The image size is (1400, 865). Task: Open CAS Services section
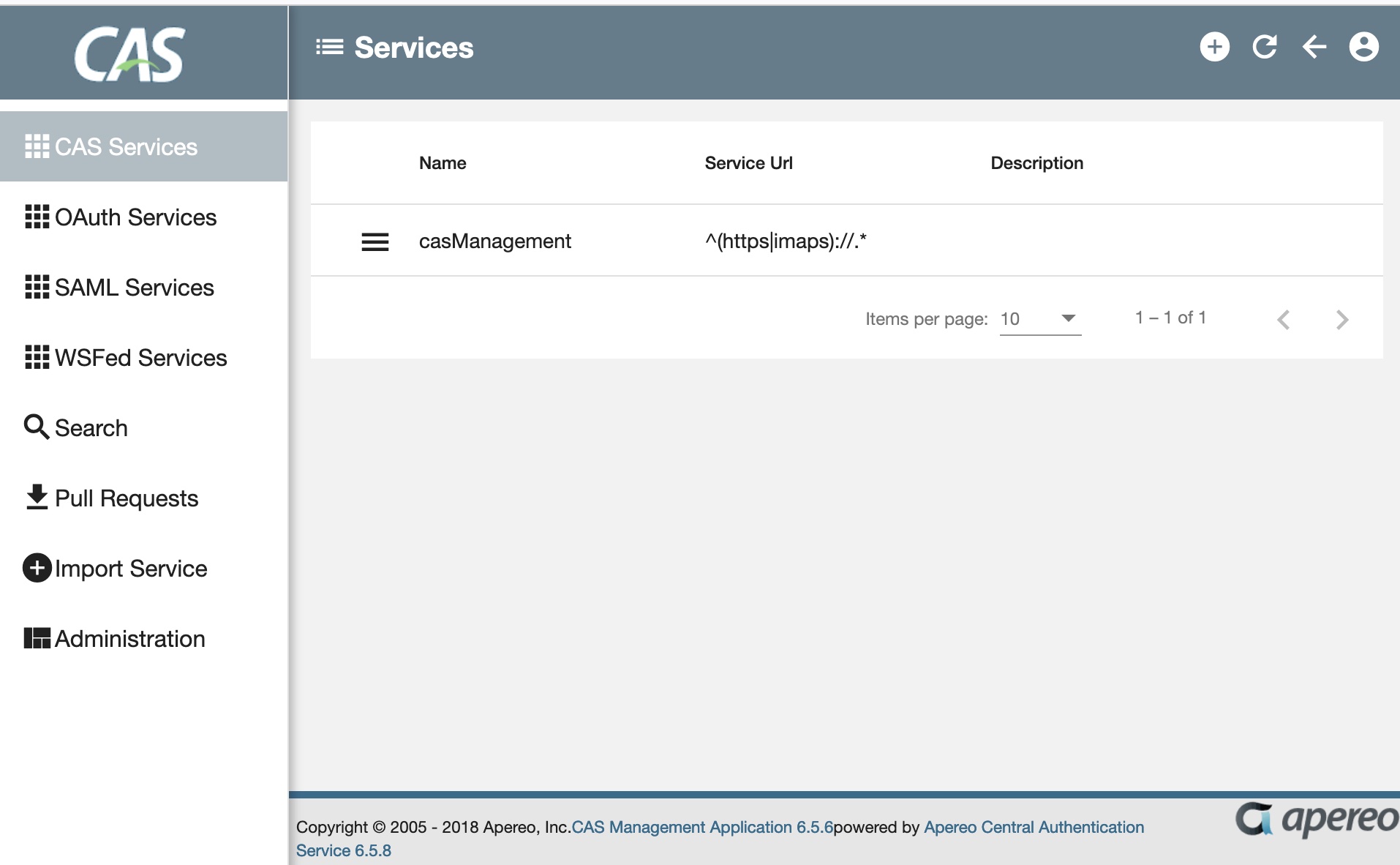(x=143, y=146)
